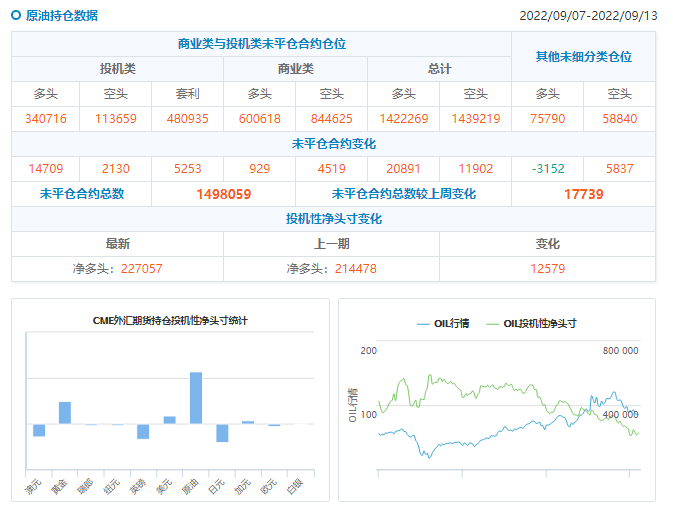673x505 pixels.
Task: Click the 原油 bar in the CME chart
Action: (x=196, y=397)
